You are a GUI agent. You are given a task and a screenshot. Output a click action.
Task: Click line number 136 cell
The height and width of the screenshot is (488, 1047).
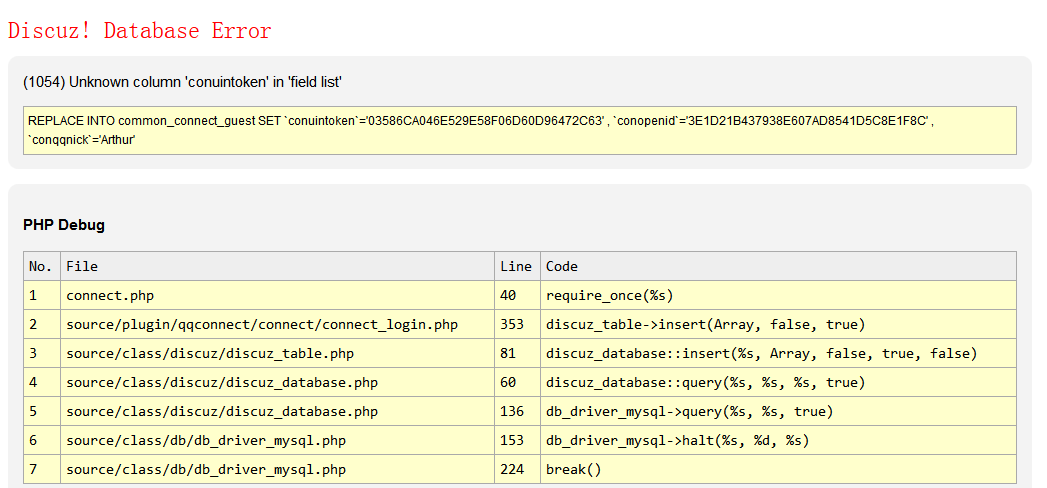tap(517, 411)
